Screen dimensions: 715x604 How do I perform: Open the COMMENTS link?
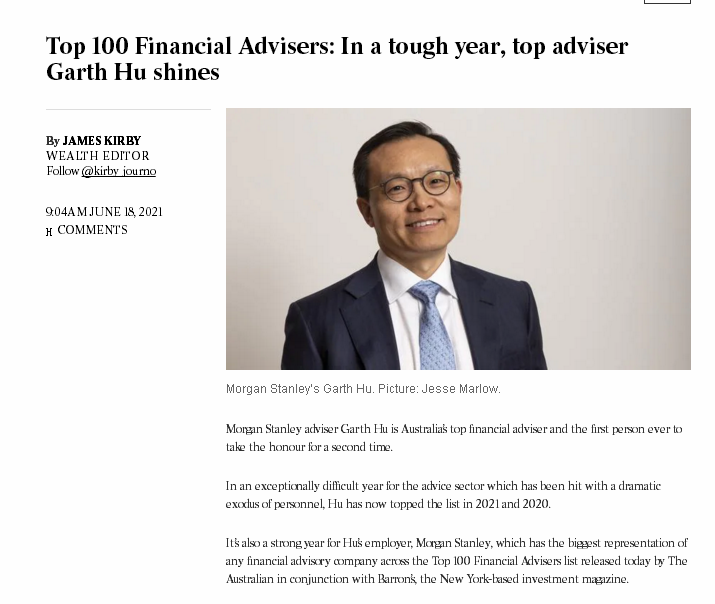point(92,230)
